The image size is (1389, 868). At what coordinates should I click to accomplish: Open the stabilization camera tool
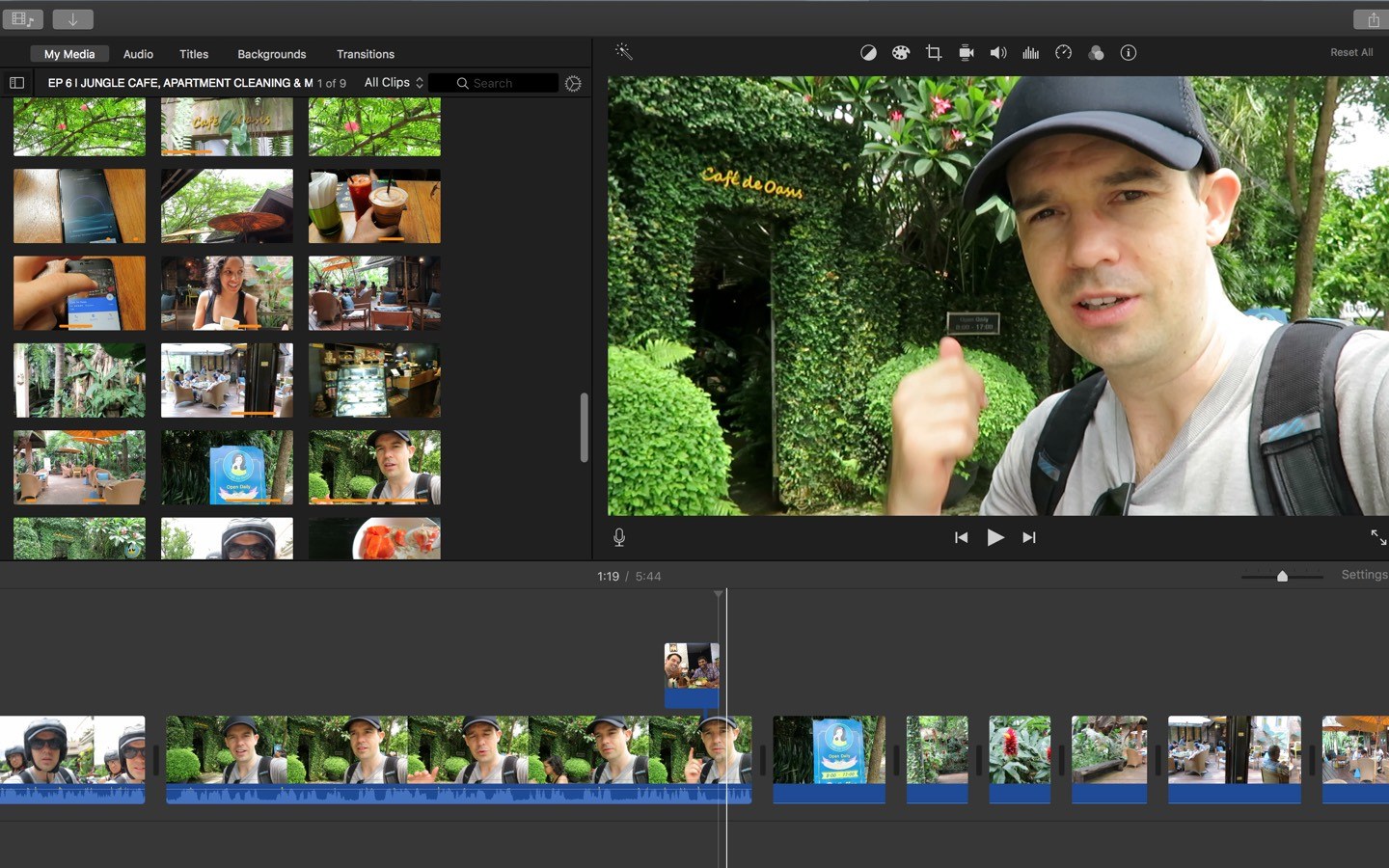coord(966,53)
